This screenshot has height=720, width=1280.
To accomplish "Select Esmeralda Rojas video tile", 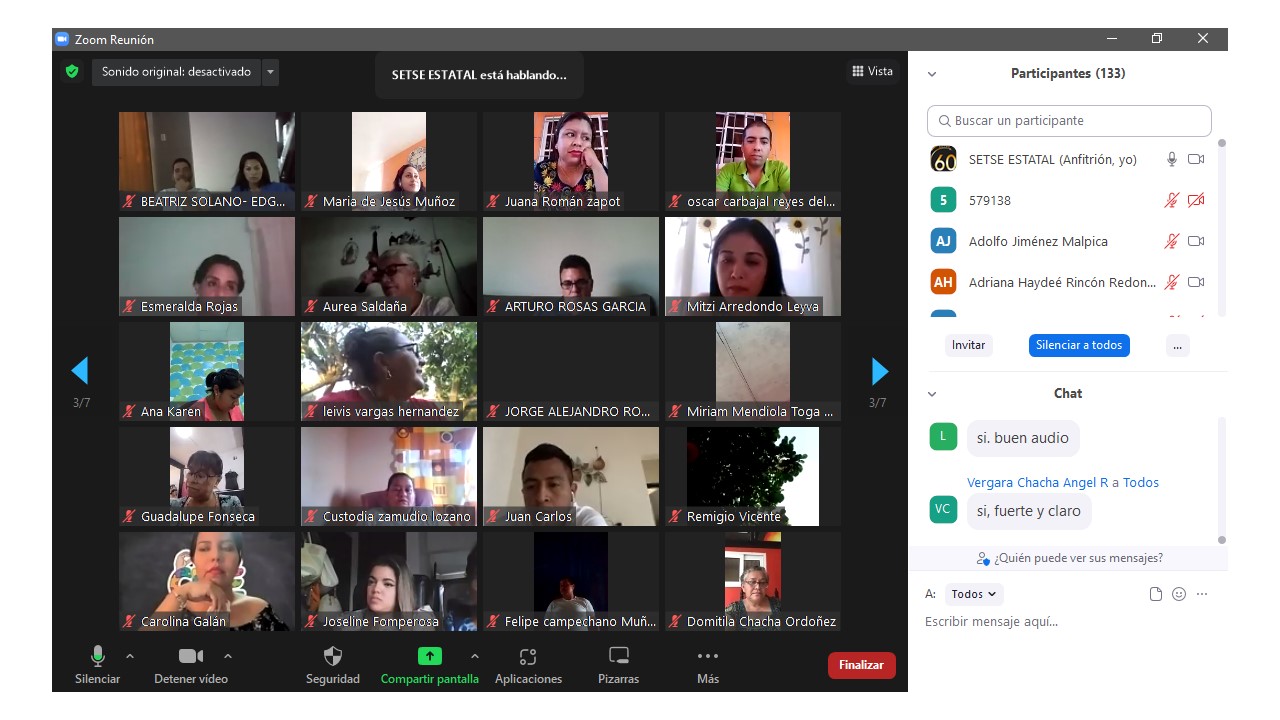I will (x=207, y=266).
